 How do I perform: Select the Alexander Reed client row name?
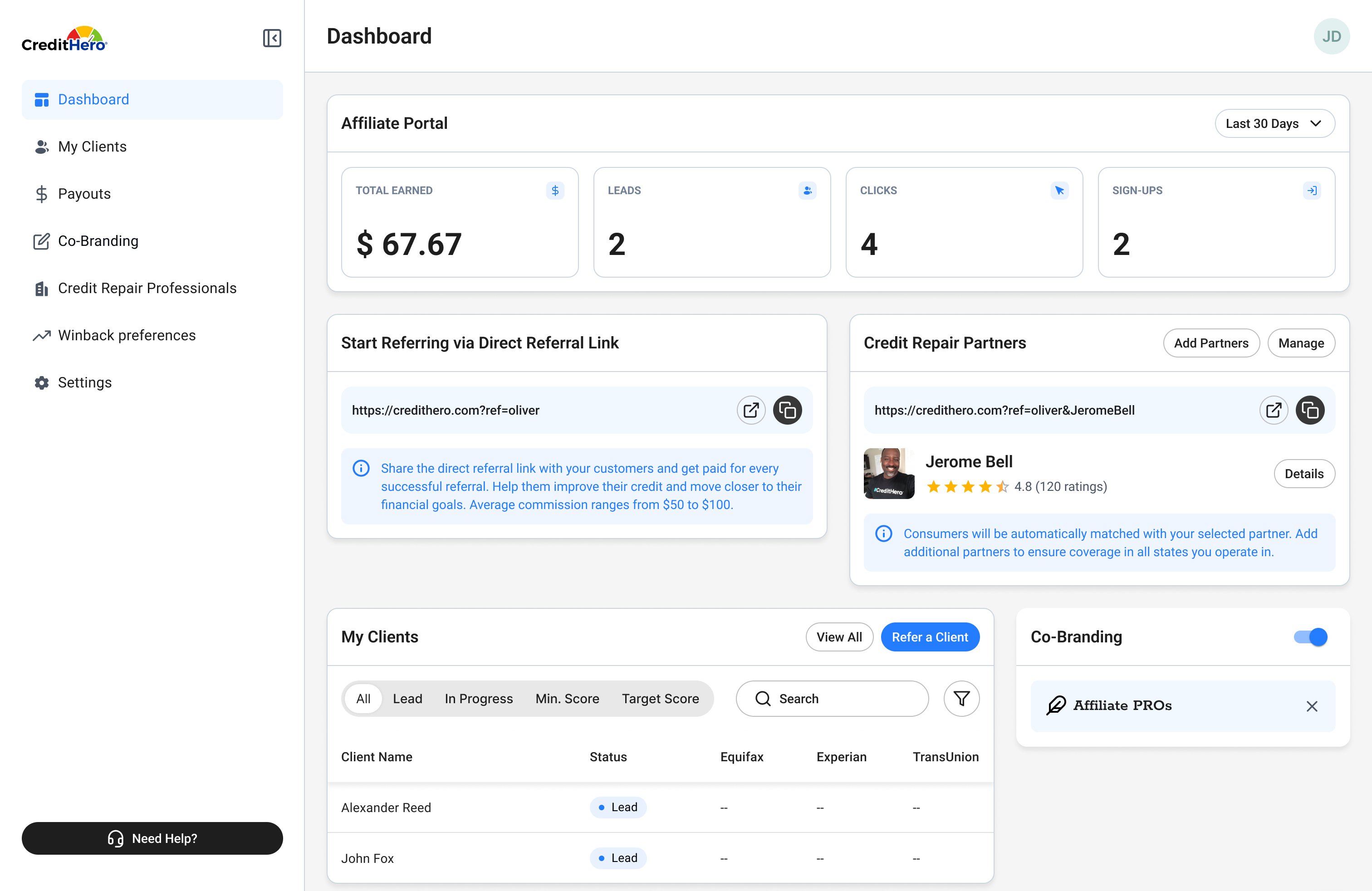[386, 808]
